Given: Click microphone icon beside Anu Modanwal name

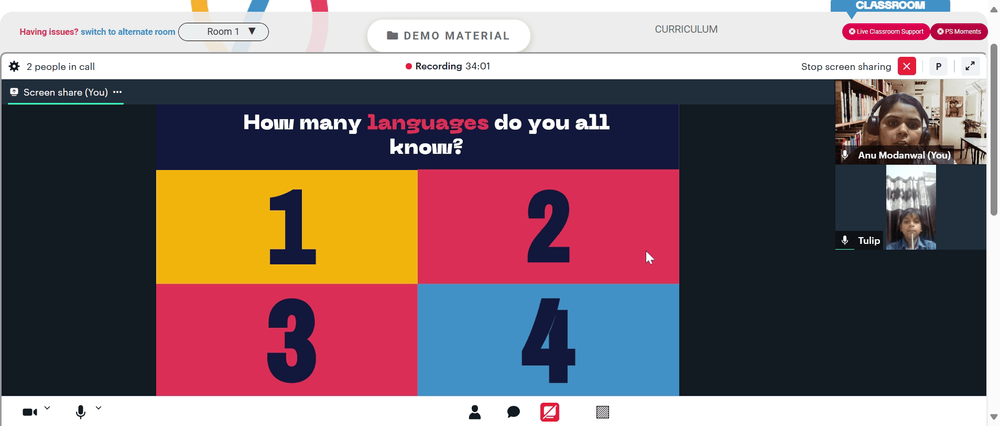Looking at the screenshot, I should (845, 155).
